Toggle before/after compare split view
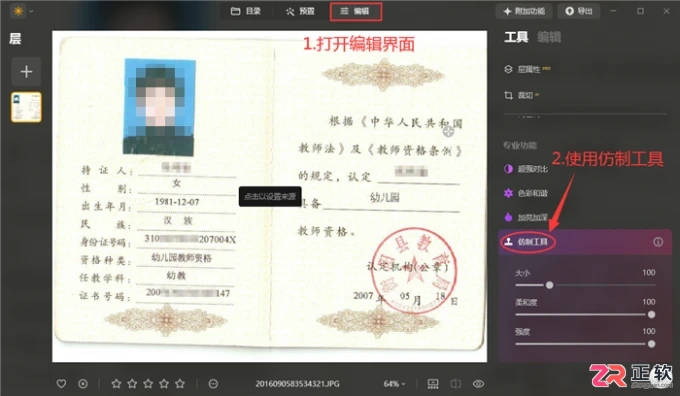680x396 pixels. [455, 383]
